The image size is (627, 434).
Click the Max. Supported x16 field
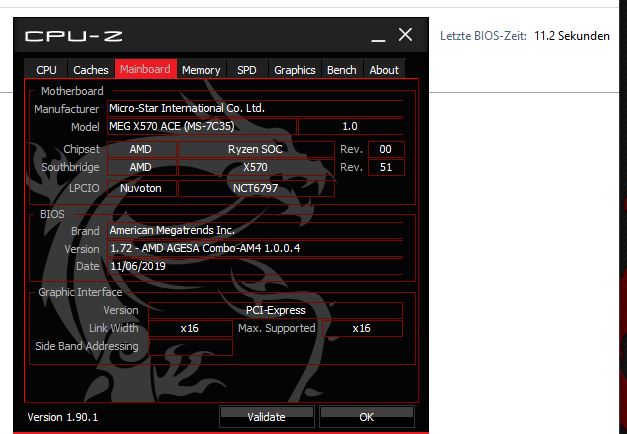pyautogui.click(x=362, y=328)
